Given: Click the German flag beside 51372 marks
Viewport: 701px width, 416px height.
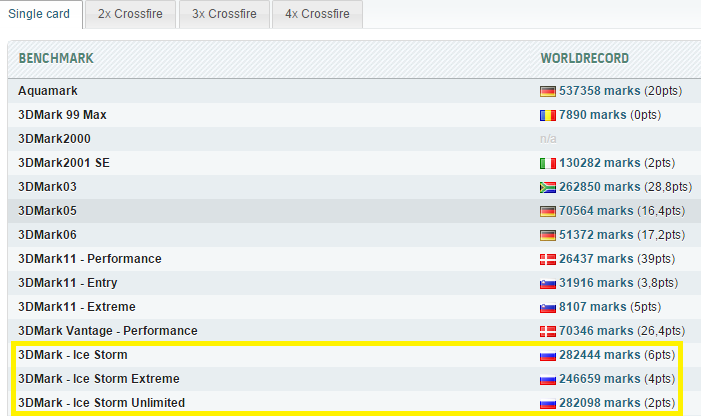Looking at the screenshot, I should click(547, 235).
